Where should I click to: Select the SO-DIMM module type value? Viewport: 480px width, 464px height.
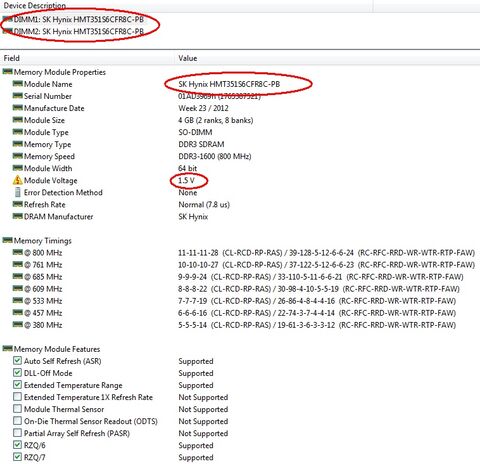click(195, 132)
